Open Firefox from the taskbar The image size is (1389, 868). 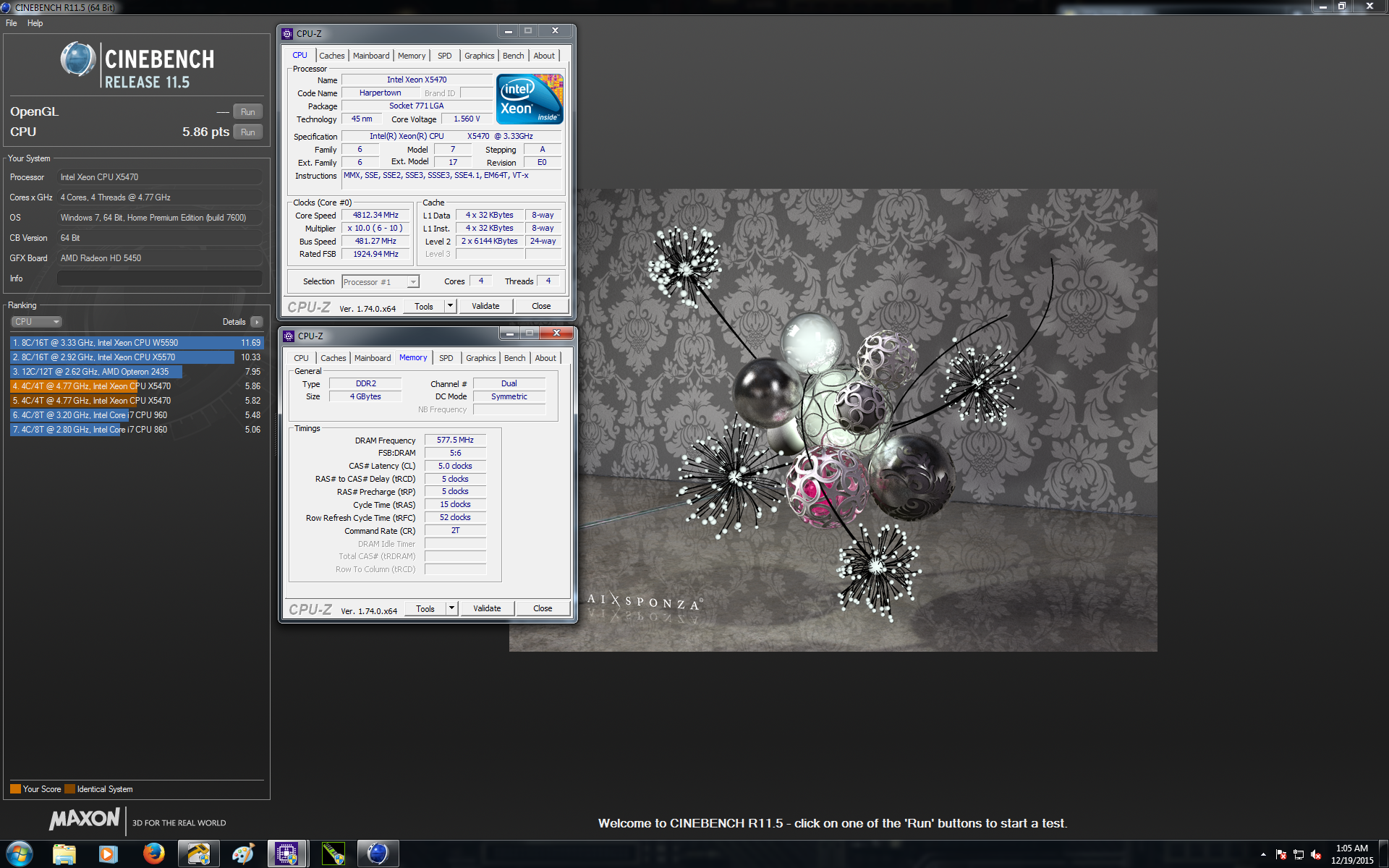(x=153, y=854)
